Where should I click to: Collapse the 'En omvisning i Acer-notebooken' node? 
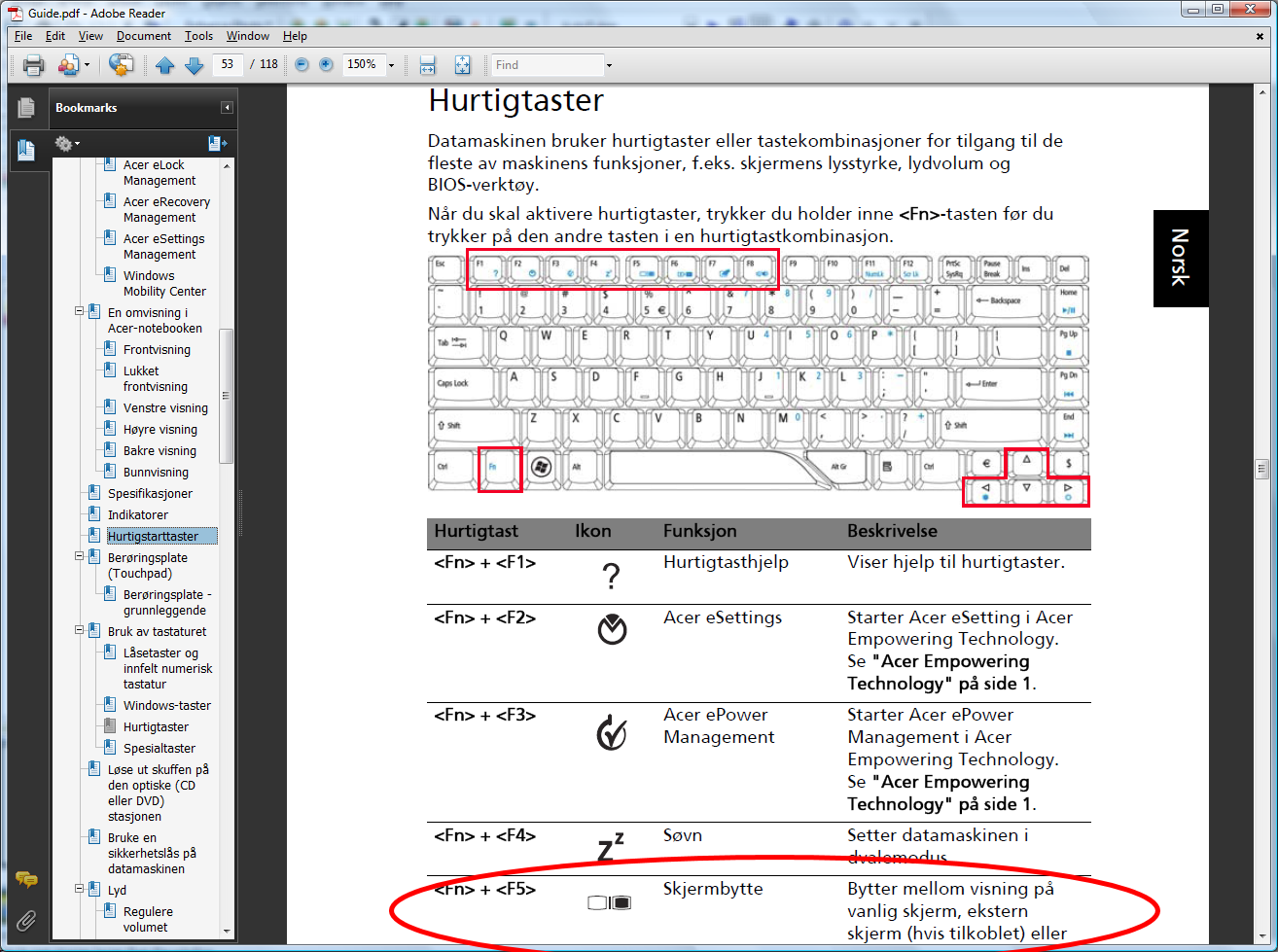click(80, 312)
